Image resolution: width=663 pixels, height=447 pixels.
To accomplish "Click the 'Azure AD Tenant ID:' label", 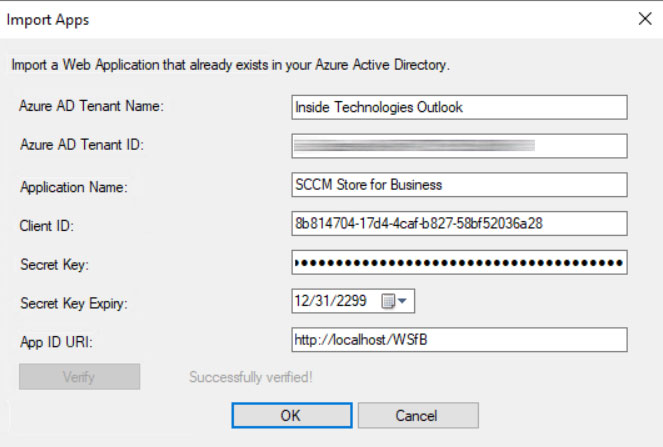I will [82, 145].
